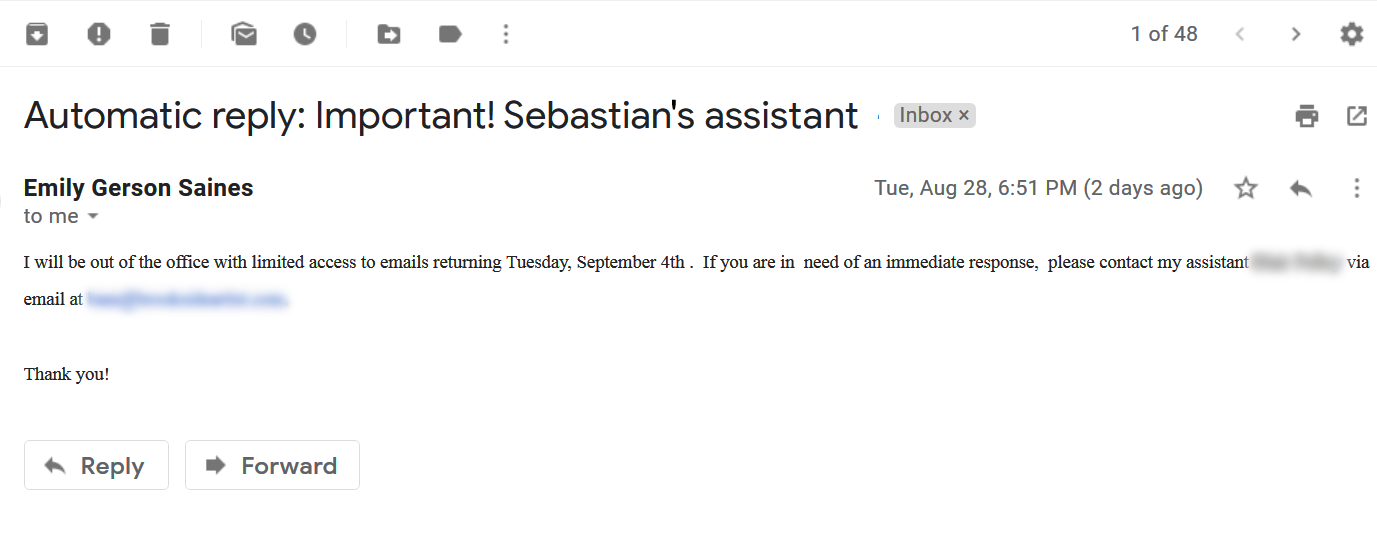Remove the Inbox label with the x
This screenshot has width=1377, height=541.
[x=964, y=116]
